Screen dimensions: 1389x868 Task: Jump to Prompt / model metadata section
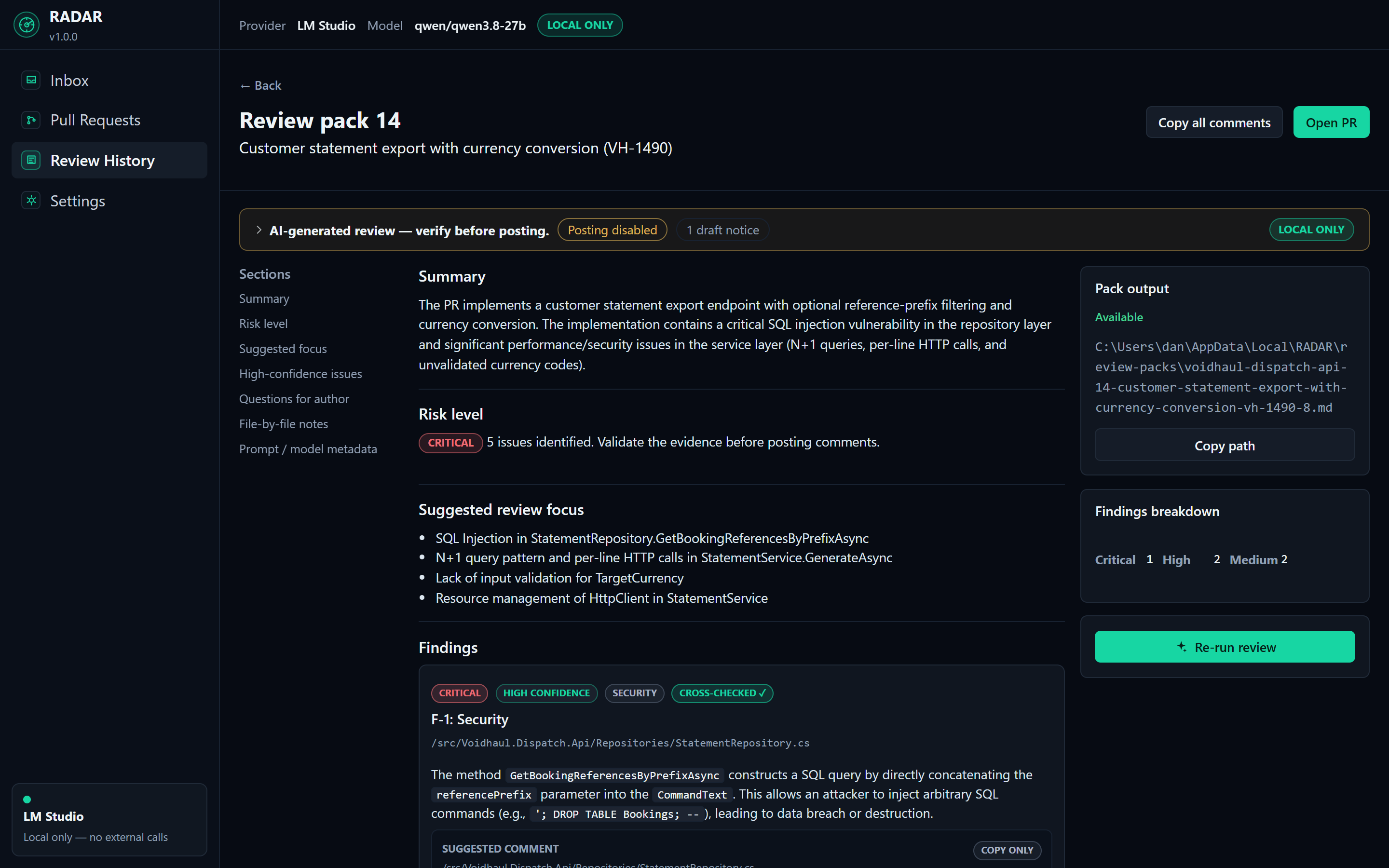pos(308,449)
